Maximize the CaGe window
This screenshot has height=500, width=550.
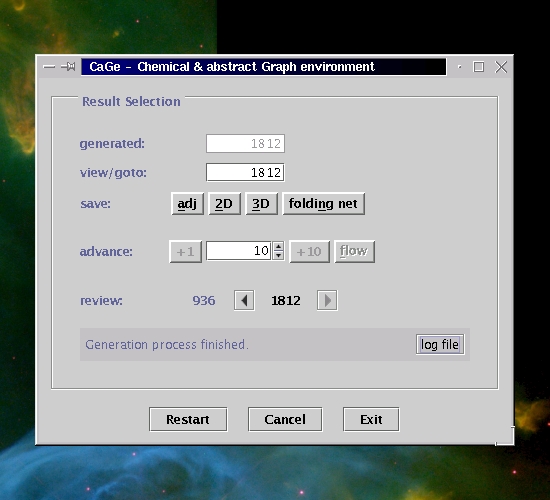(478, 67)
